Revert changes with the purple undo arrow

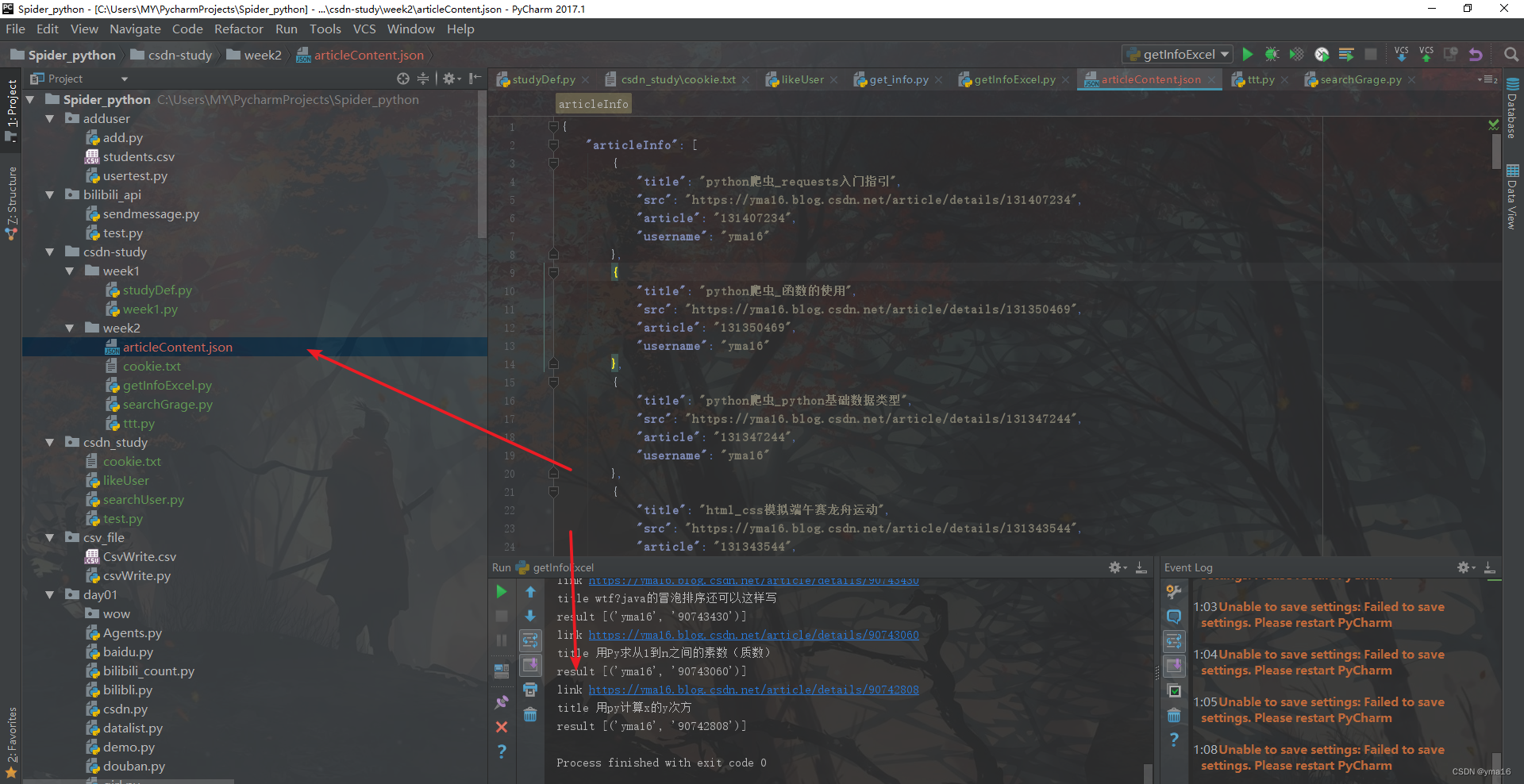click(1476, 54)
